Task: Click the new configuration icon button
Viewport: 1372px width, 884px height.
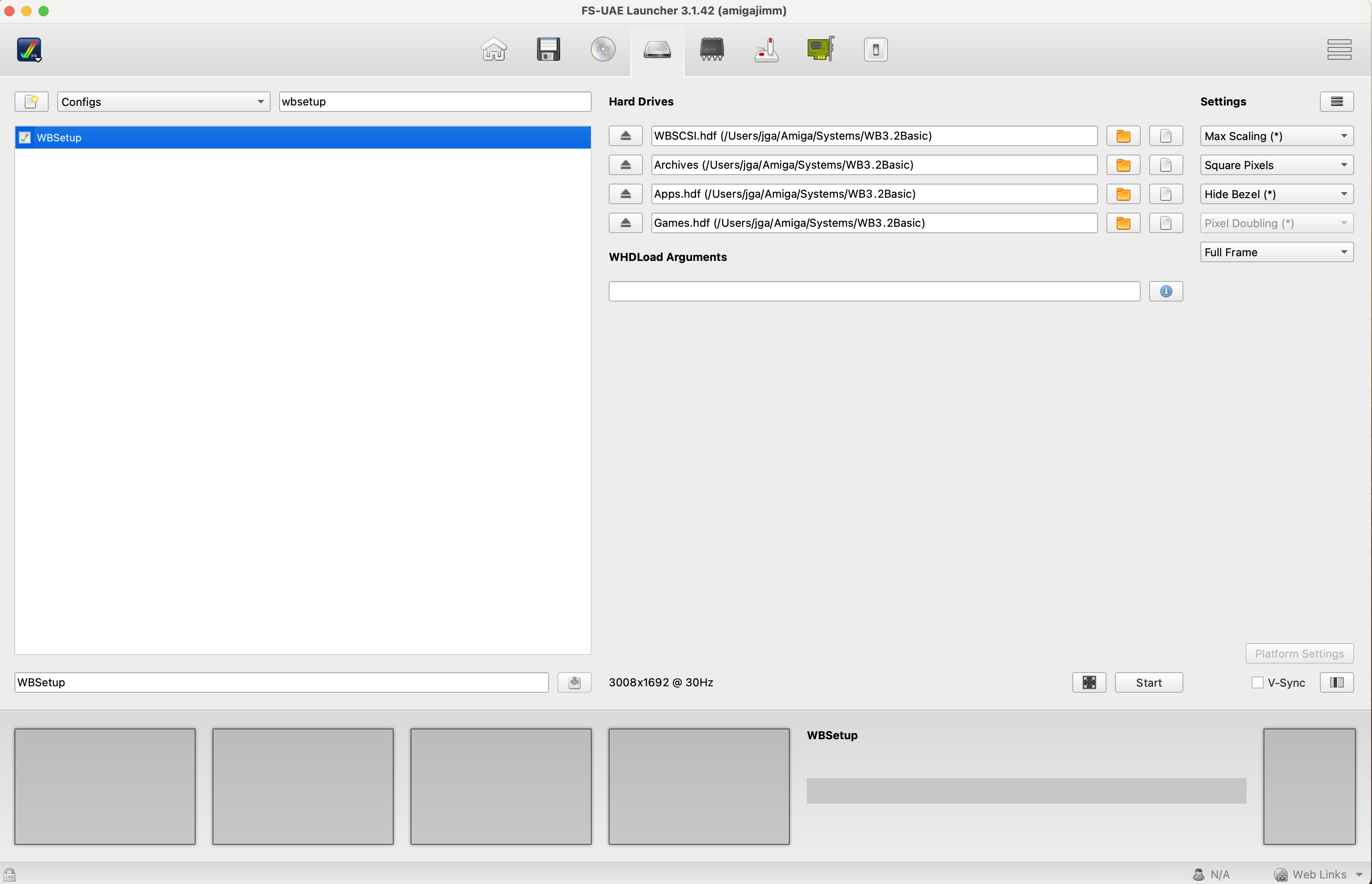Action: (x=32, y=102)
